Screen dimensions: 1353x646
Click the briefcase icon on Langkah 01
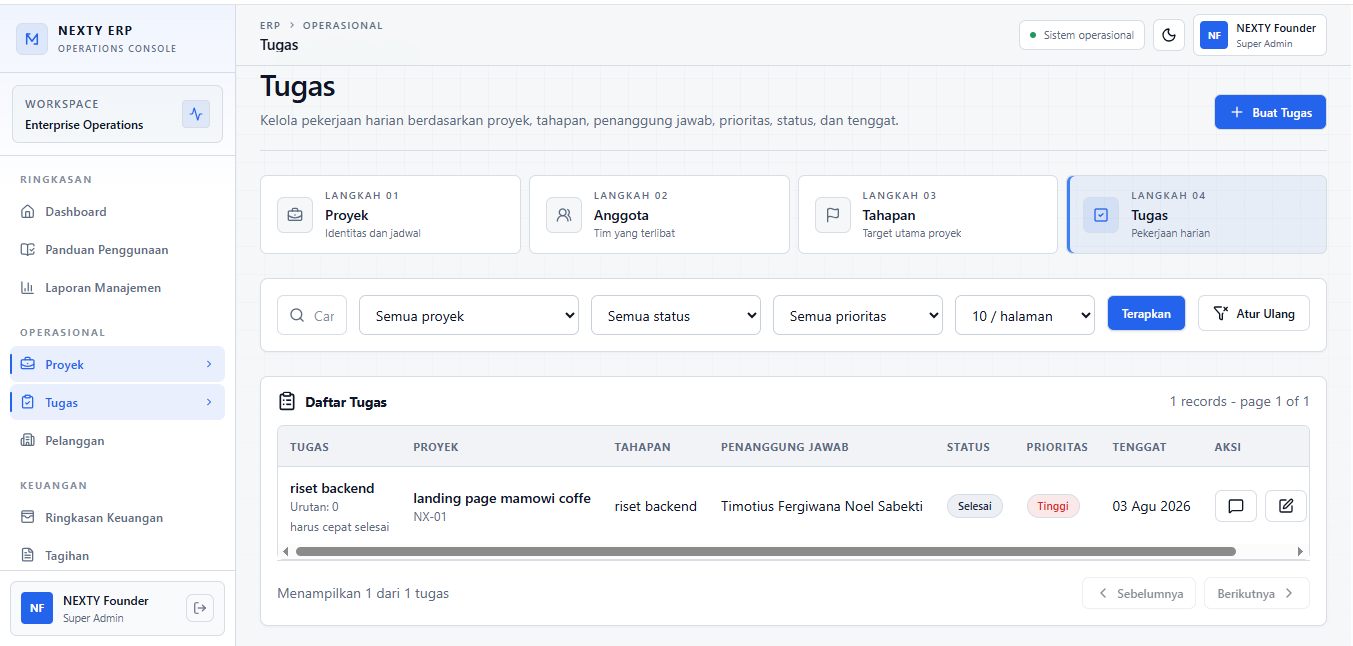[x=295, y=215]
